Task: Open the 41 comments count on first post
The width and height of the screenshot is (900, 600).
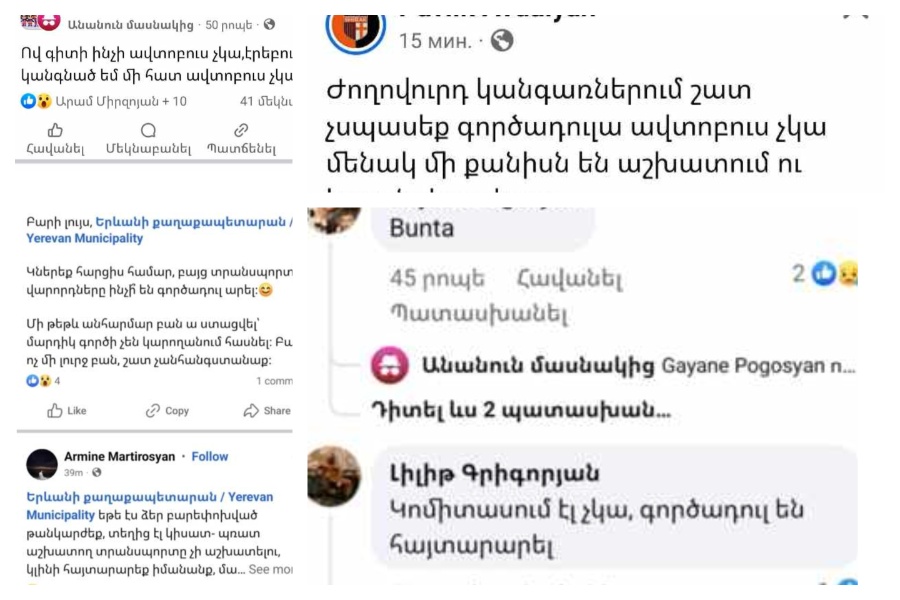Action: (x=266, y=102)
